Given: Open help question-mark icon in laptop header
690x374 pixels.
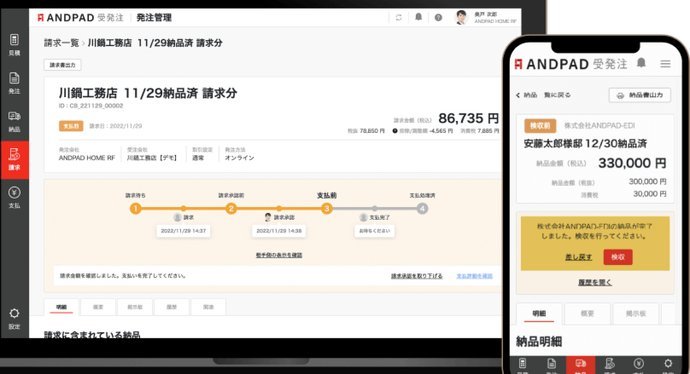Looking at the screenshot, I should click(438, 18).
